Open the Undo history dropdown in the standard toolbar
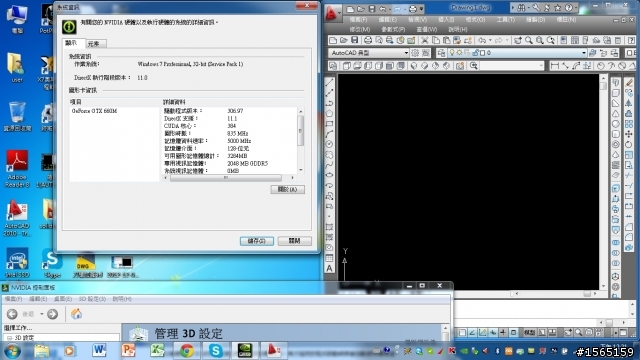The height and width of the screenshot is (360, 640). 490,40
